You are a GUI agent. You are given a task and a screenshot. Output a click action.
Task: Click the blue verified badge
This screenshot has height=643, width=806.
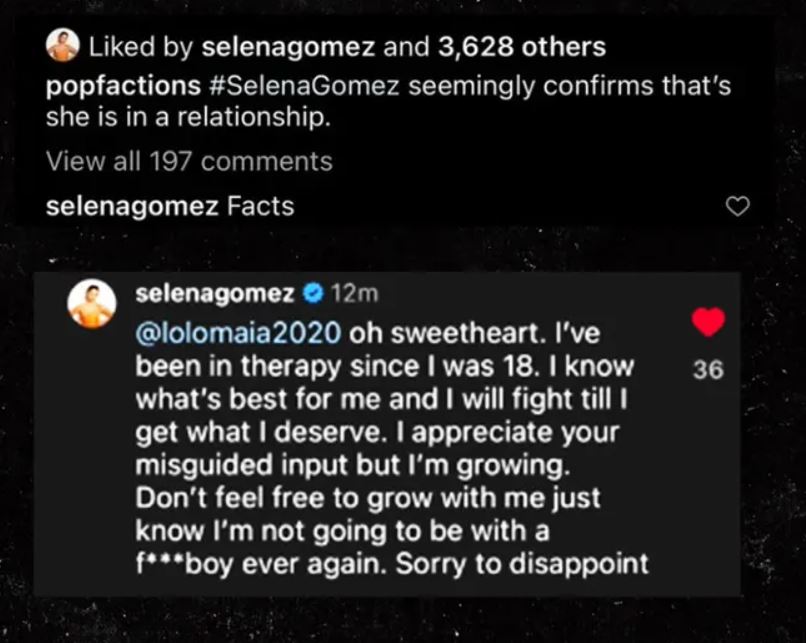click(312, 294)
